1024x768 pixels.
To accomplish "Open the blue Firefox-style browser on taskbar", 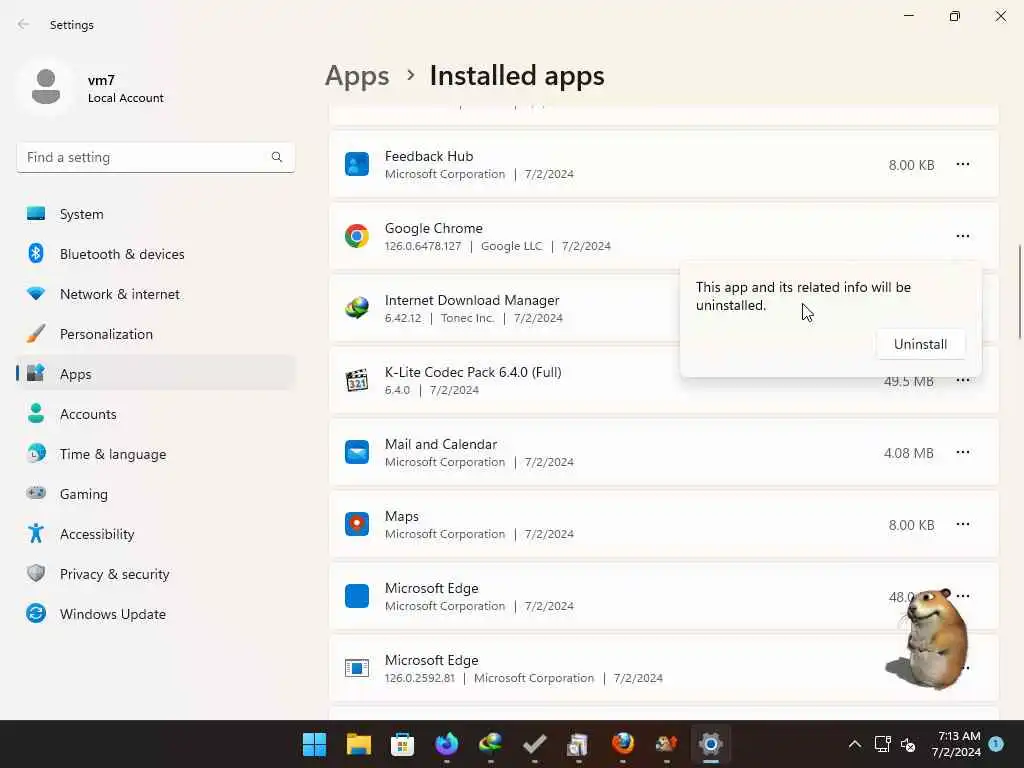I will (x=447, y=744).
